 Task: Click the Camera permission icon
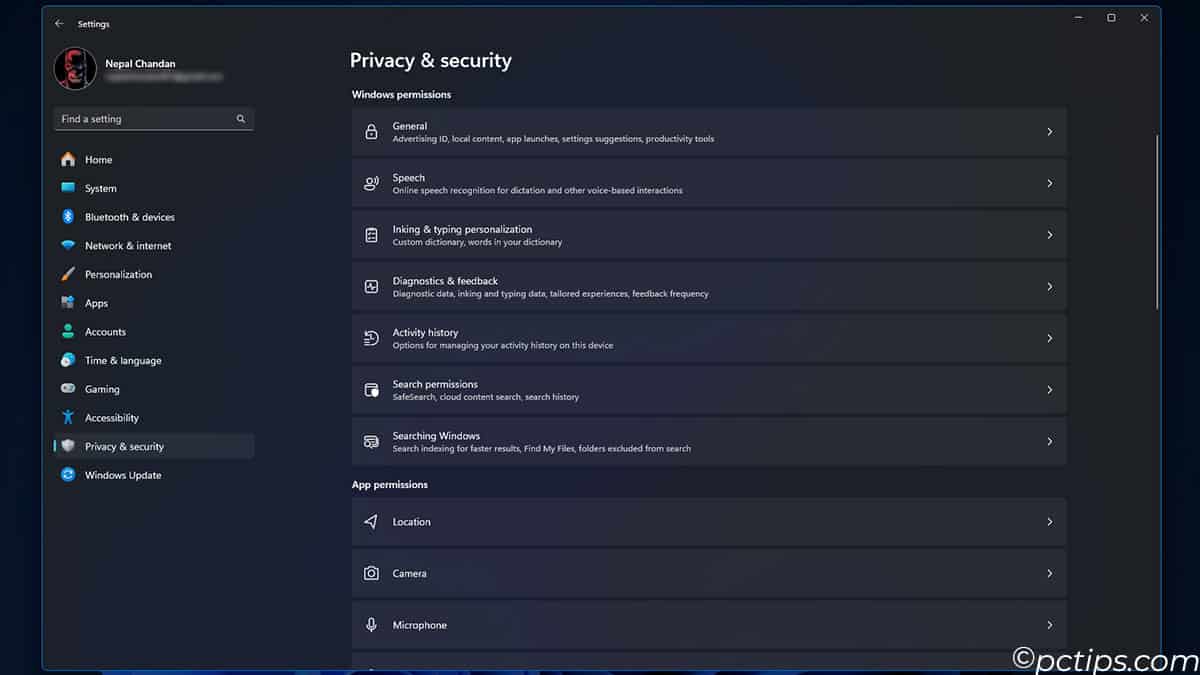(371, 574)
